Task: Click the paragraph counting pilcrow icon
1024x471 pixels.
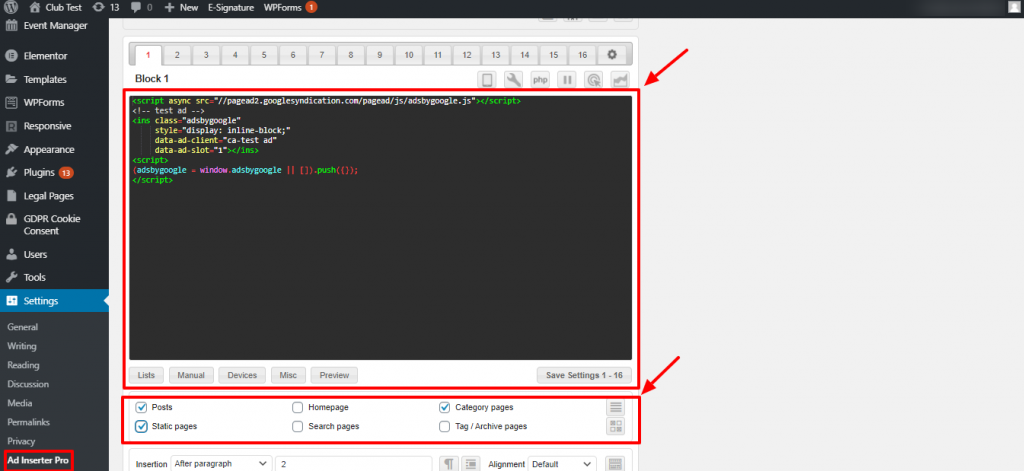Action: [x=449, y=464]
